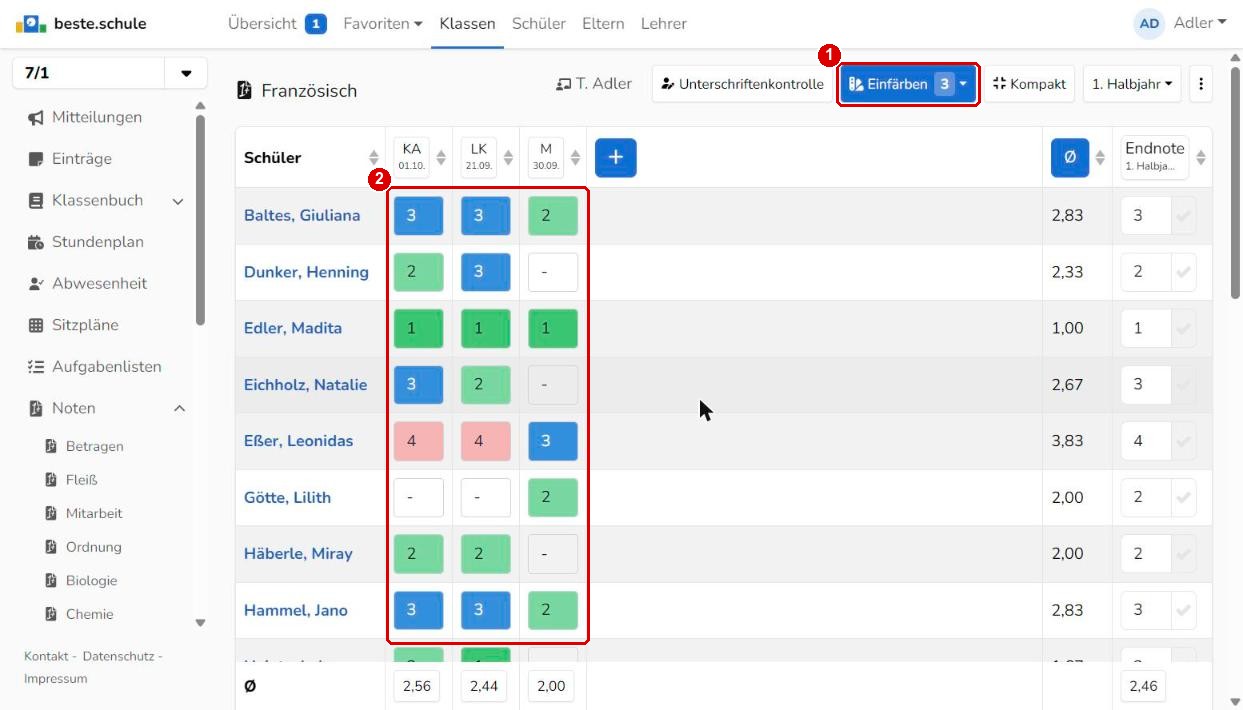
Task: Confirm Endnote checkmark for Baltes, Giuliana
Action: 1184,216
